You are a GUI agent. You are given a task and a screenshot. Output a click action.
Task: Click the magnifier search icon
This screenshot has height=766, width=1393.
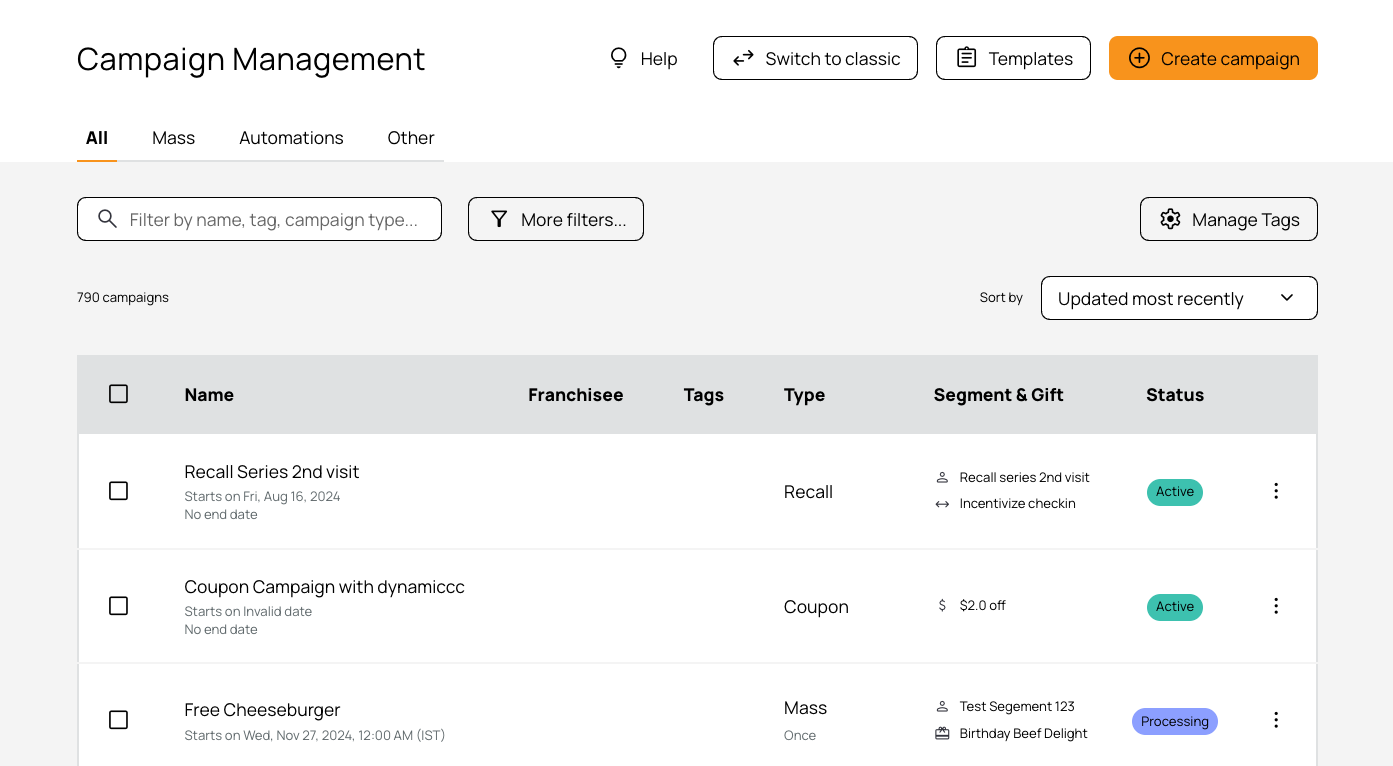107,219
